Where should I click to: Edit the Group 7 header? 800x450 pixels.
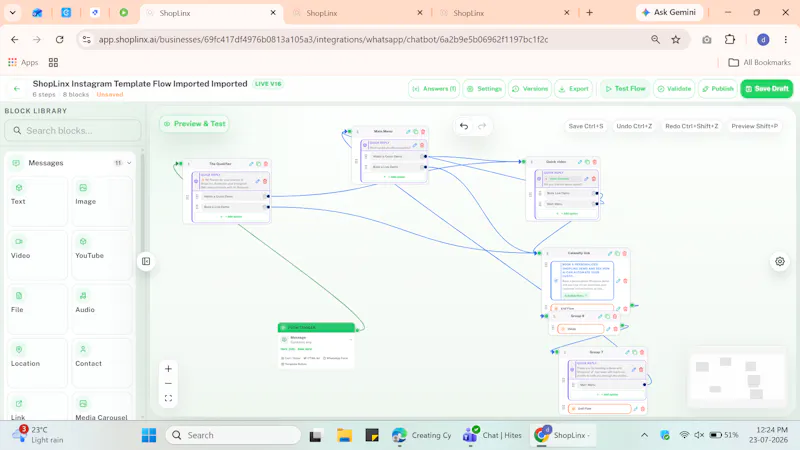628,352
